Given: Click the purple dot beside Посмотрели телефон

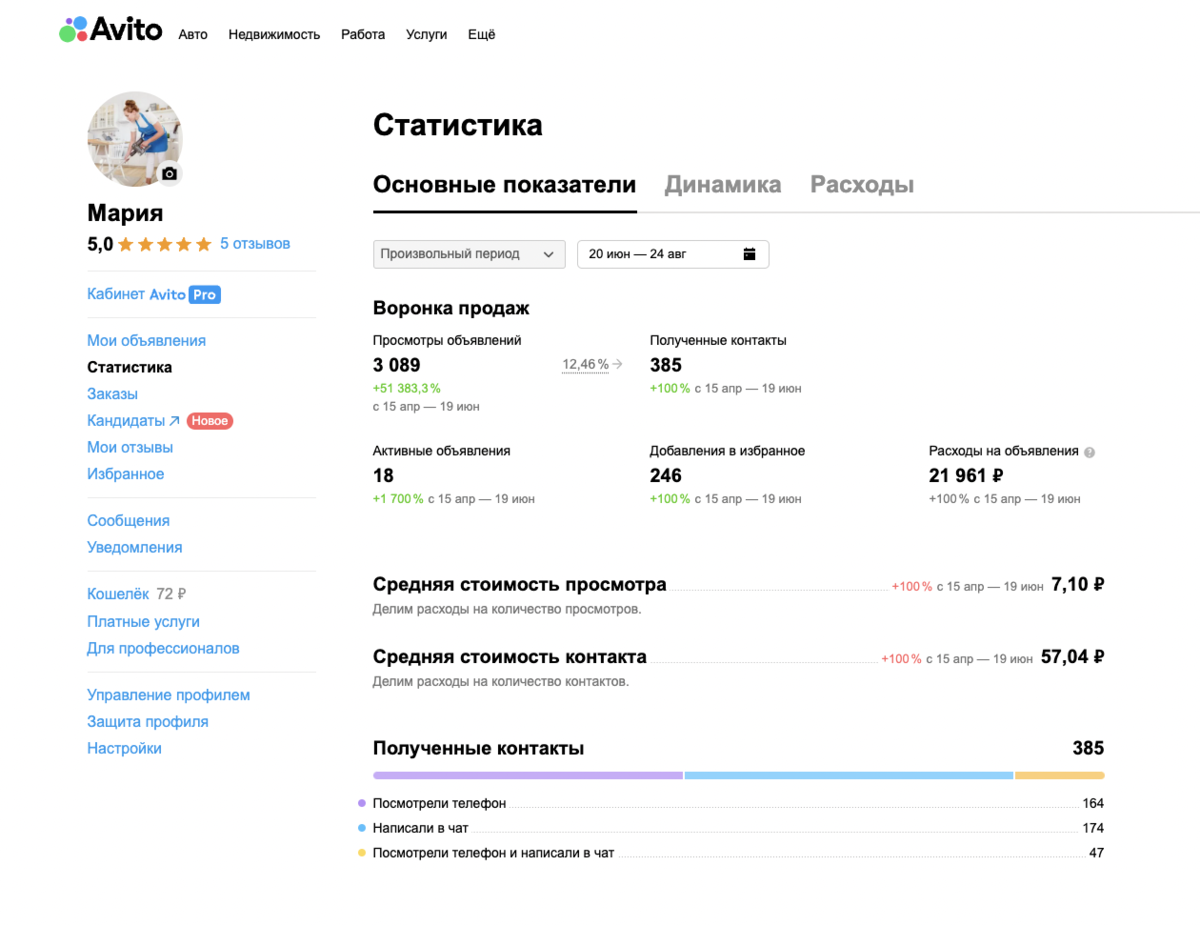Looking at the screenshot, I should 361,803.
